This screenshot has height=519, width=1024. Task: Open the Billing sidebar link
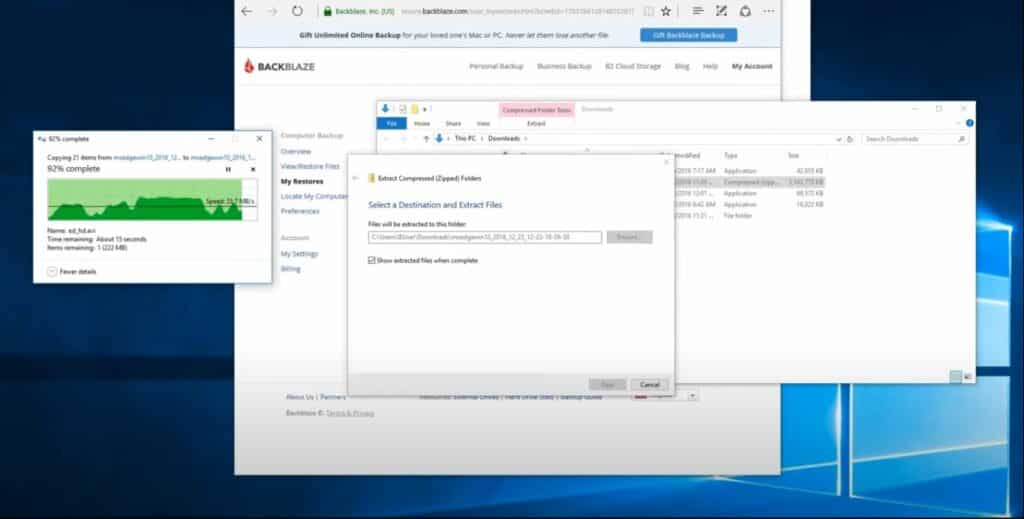point(291,269)
